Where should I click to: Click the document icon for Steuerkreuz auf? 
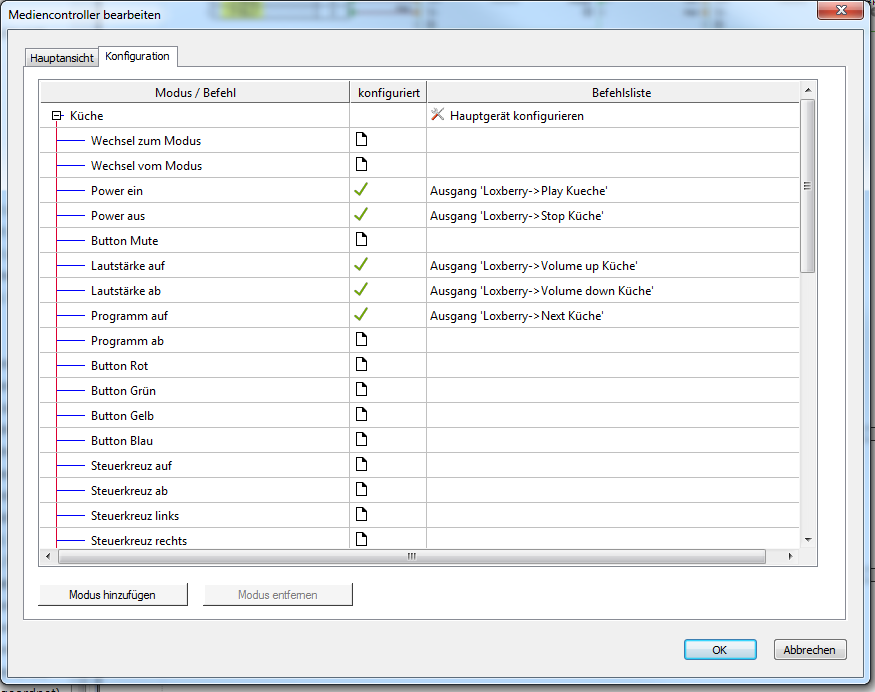coord(362,464)
